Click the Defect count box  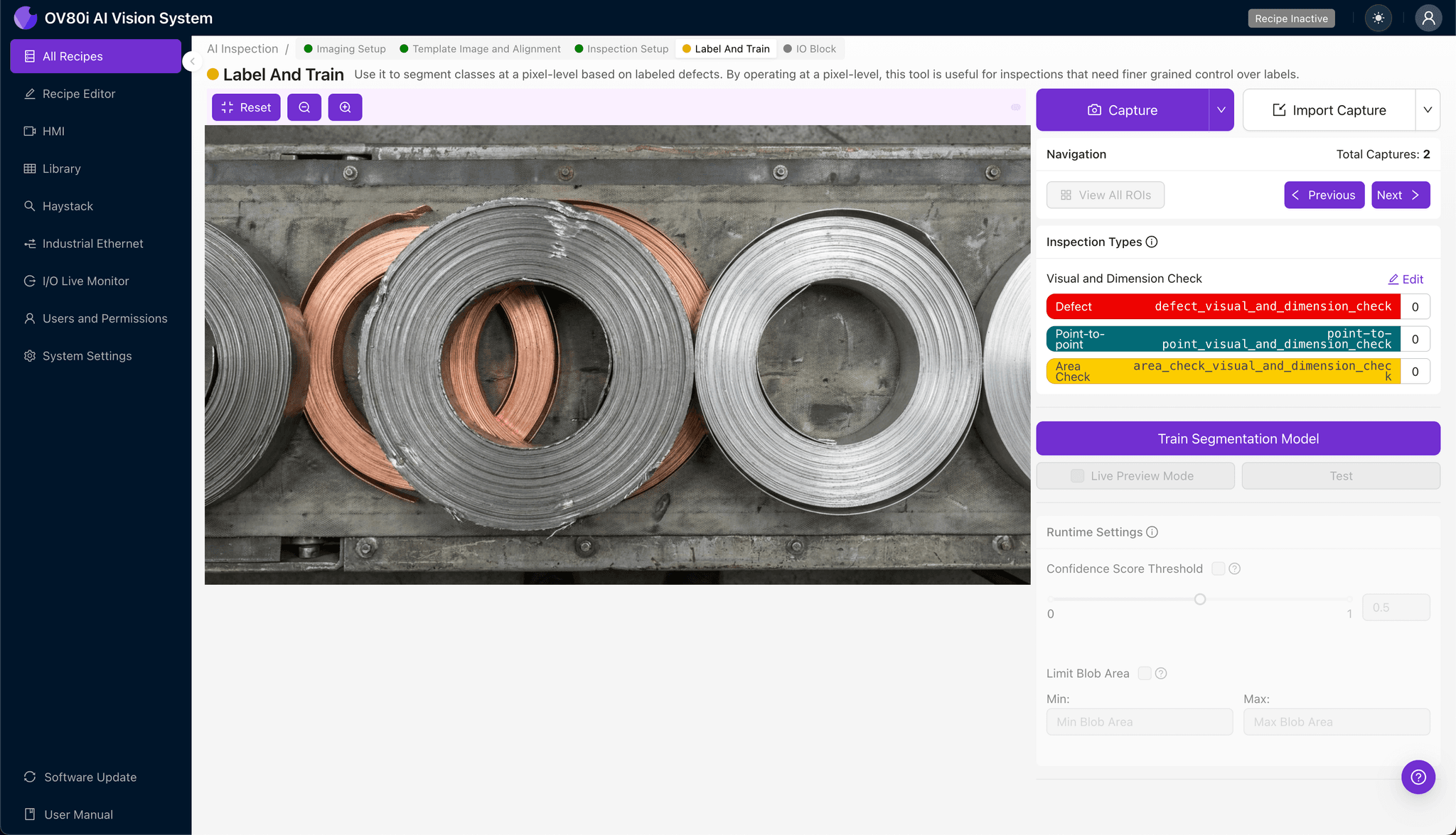pos(1415,307)
